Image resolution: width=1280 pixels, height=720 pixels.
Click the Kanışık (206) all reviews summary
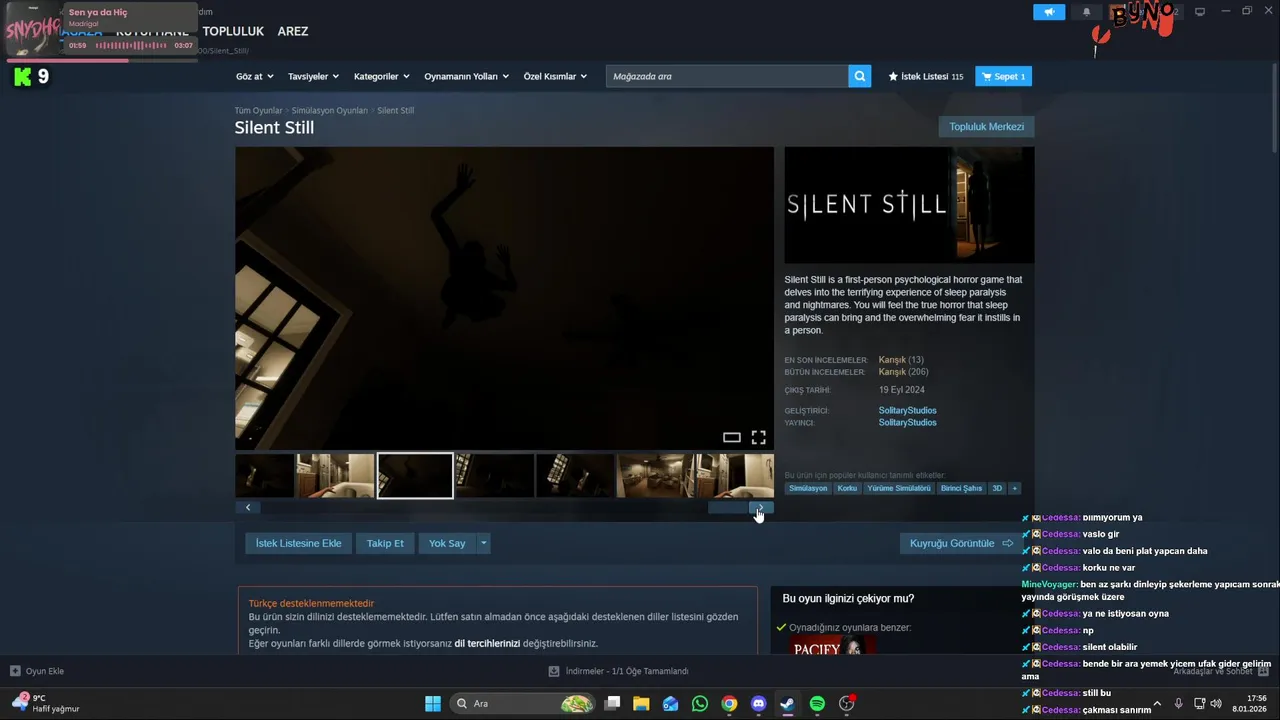(903, 372)
